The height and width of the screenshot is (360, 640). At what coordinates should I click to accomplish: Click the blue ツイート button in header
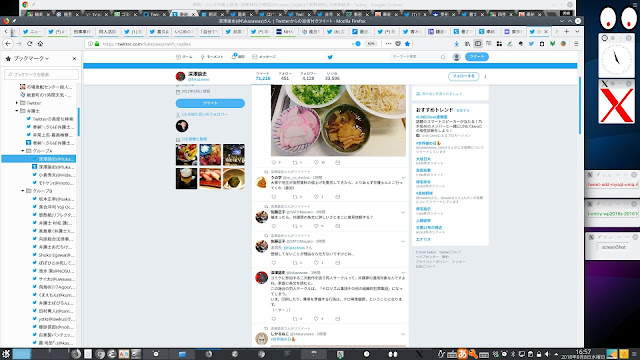(x=477, y=57)
